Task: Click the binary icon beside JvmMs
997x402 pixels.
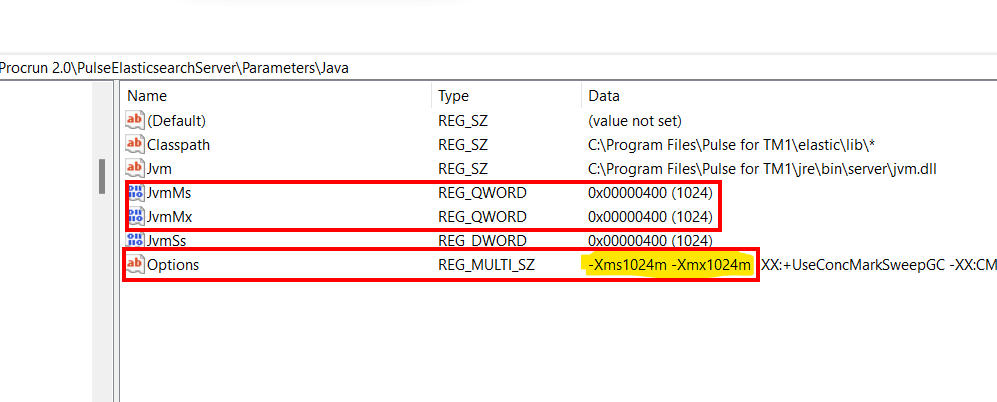Action: [135, 192]
